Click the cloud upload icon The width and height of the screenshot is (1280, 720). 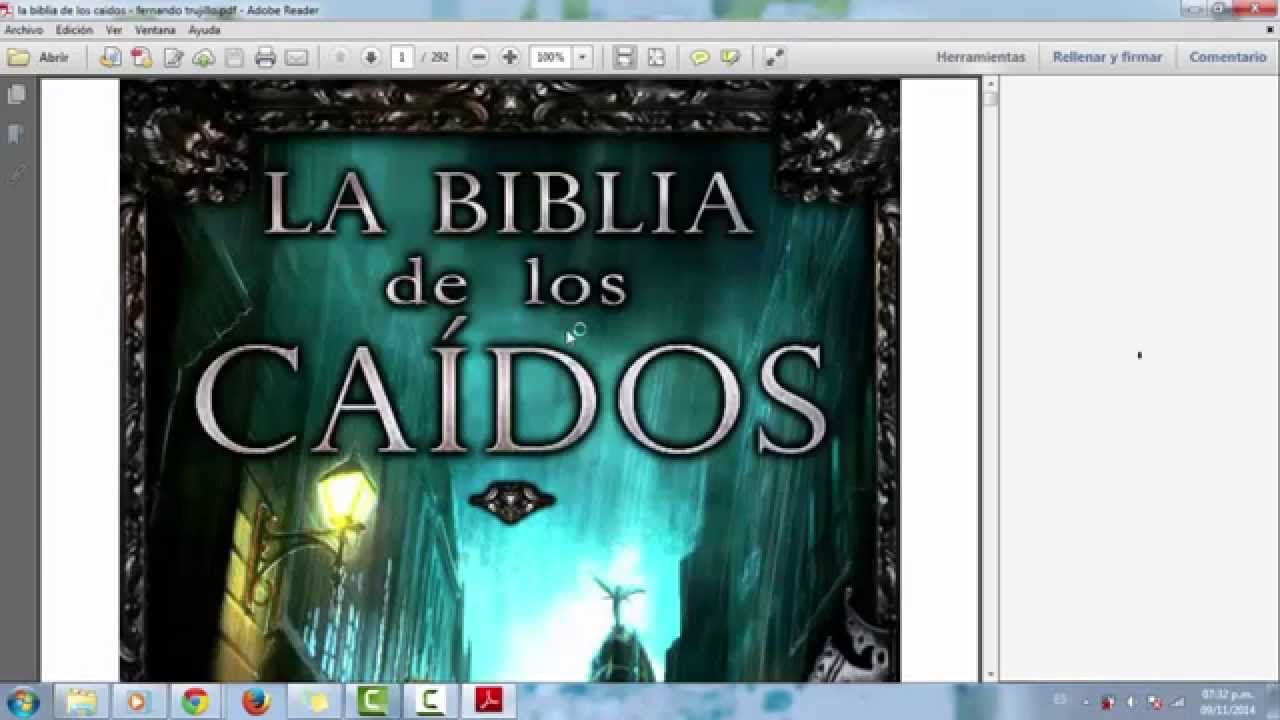click(204, 57)
